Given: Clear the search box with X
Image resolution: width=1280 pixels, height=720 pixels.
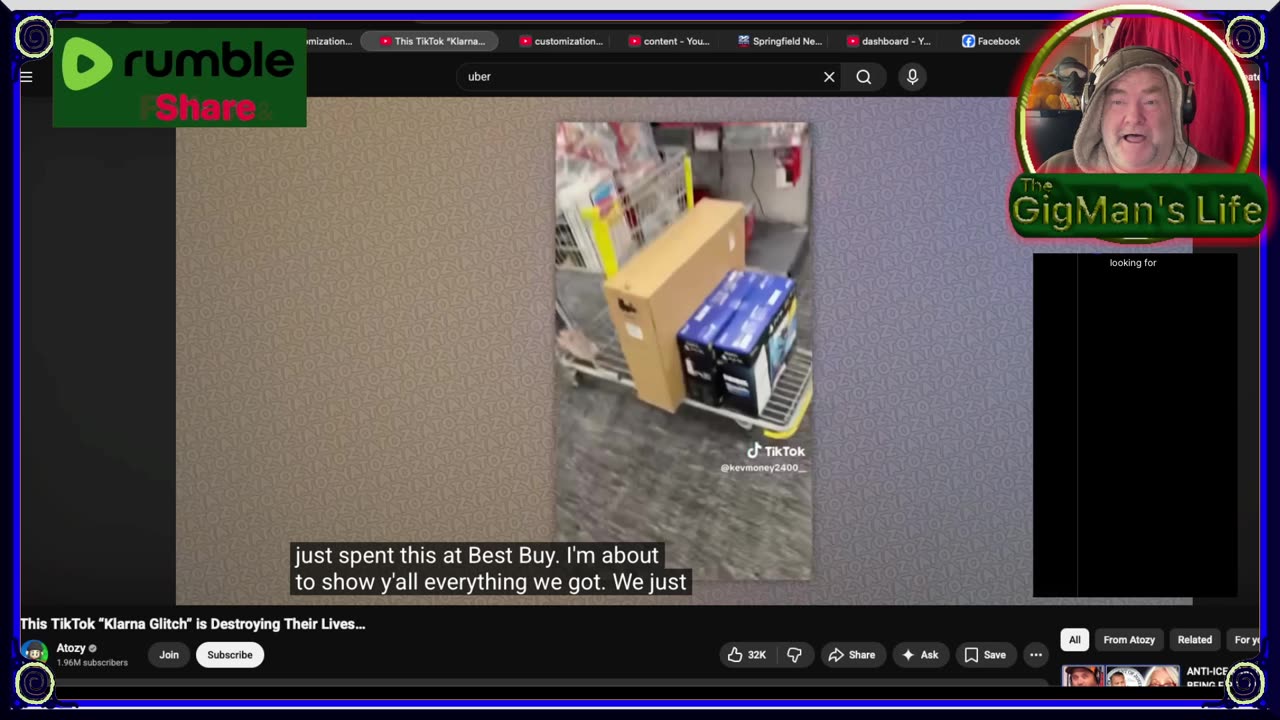Looking at the screenshot, I should (829, 77).
